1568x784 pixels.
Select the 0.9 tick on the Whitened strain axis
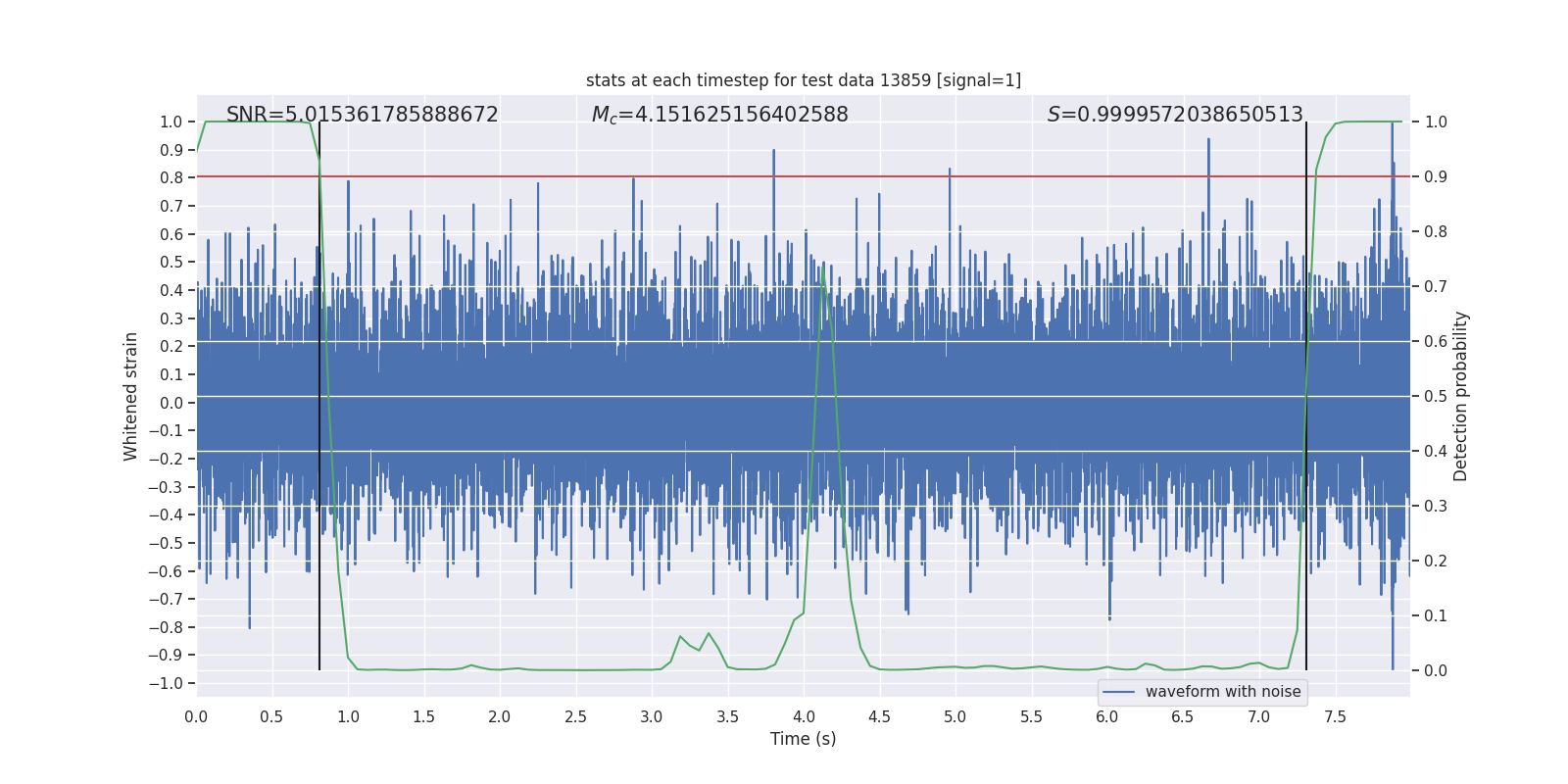point(171,150)
